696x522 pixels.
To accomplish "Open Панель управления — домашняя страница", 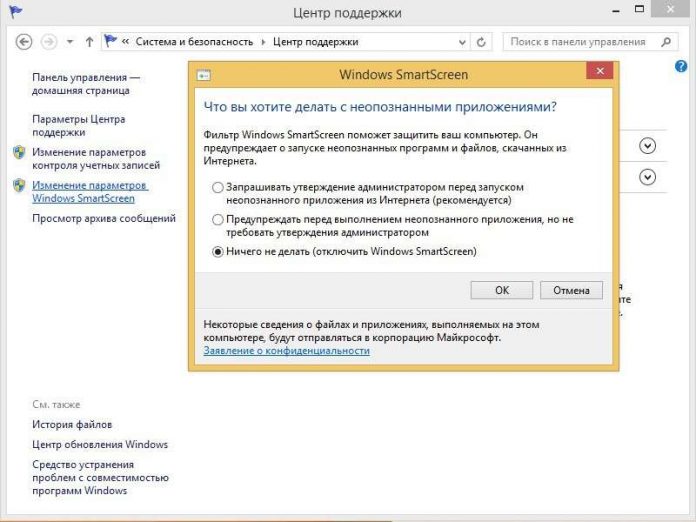I will coord(86,84).
